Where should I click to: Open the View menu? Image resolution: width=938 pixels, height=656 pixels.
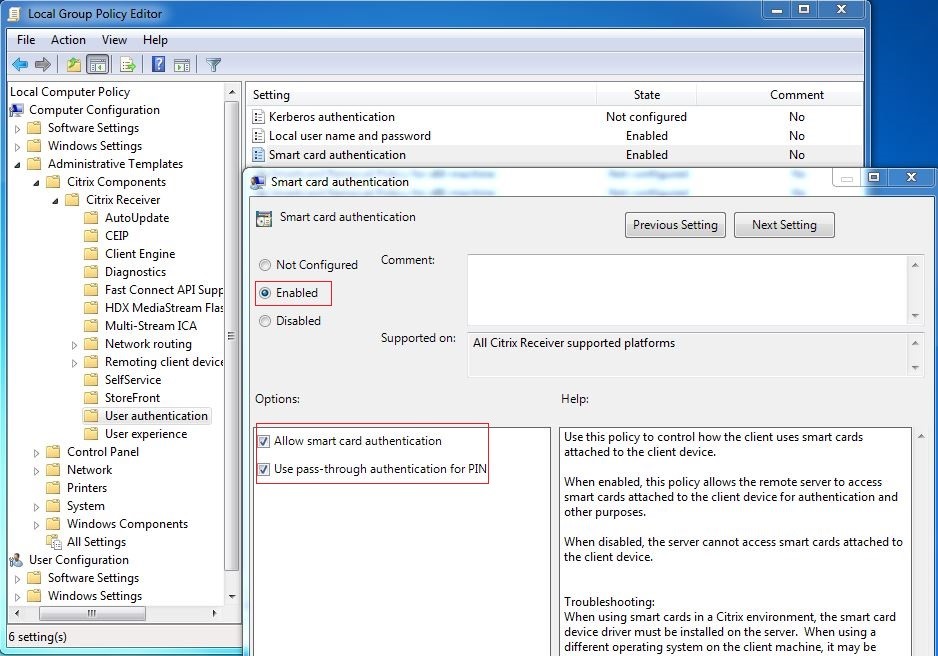[x=113, y=40]
